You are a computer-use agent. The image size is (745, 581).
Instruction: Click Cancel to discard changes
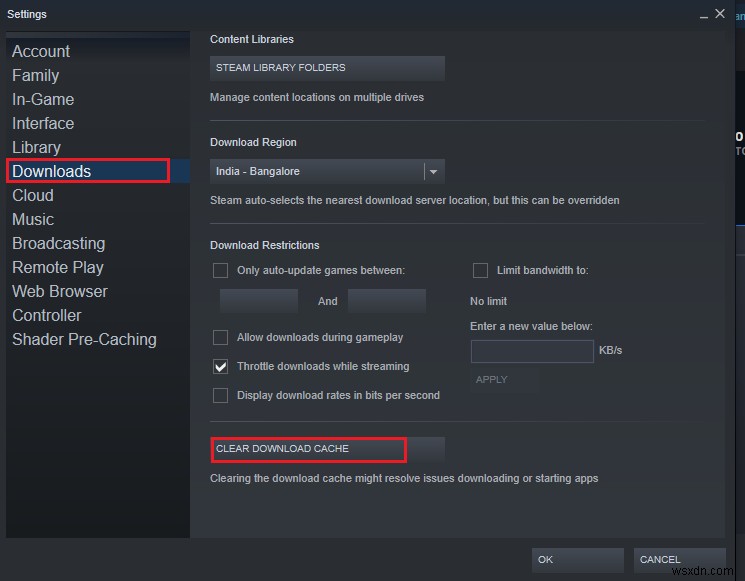coord(679,560)
